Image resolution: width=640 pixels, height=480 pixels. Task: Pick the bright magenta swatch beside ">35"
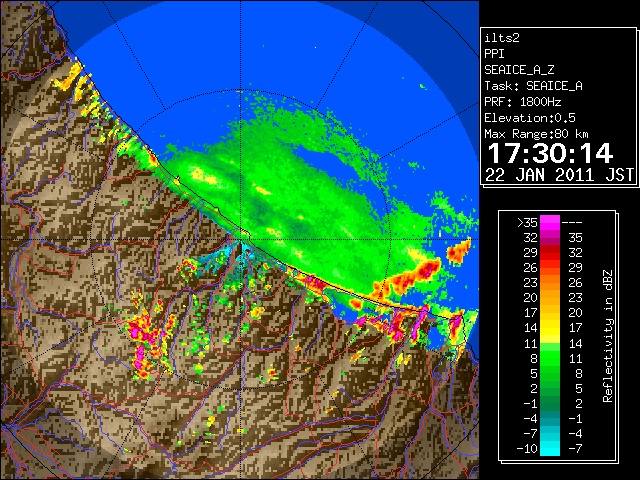[x=550, y=223]
